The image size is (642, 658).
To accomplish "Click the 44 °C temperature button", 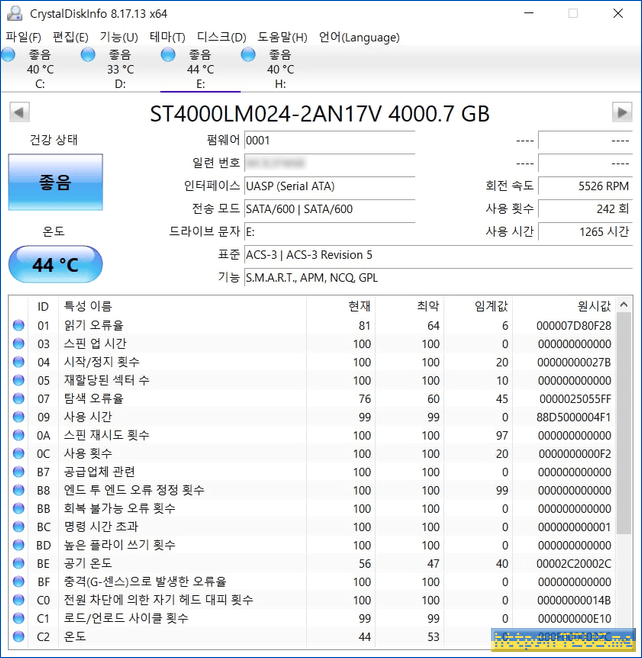I will point(55,264).
